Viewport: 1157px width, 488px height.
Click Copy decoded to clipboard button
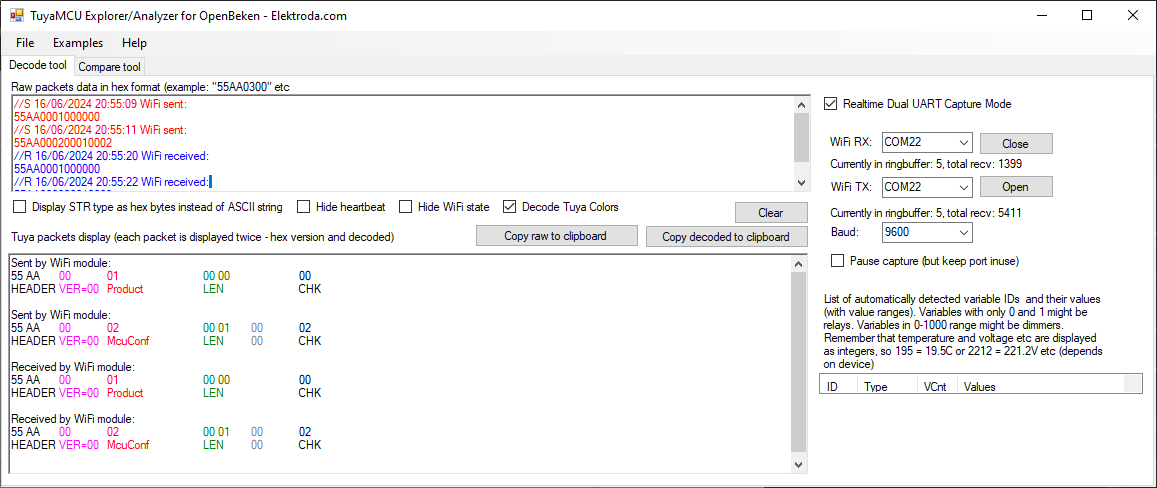pos(726,236)
